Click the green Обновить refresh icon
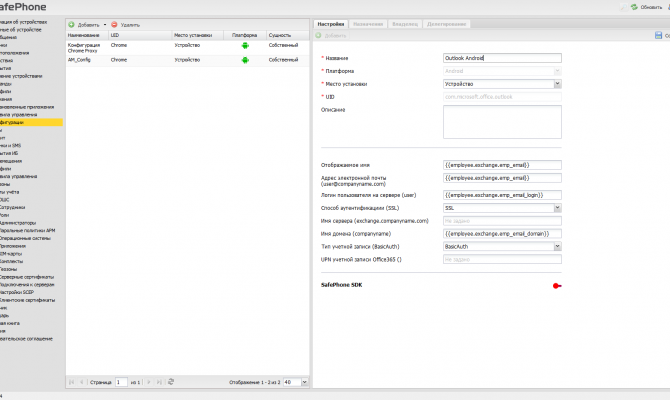Viewport: 670px width, 400px height. 634,7
